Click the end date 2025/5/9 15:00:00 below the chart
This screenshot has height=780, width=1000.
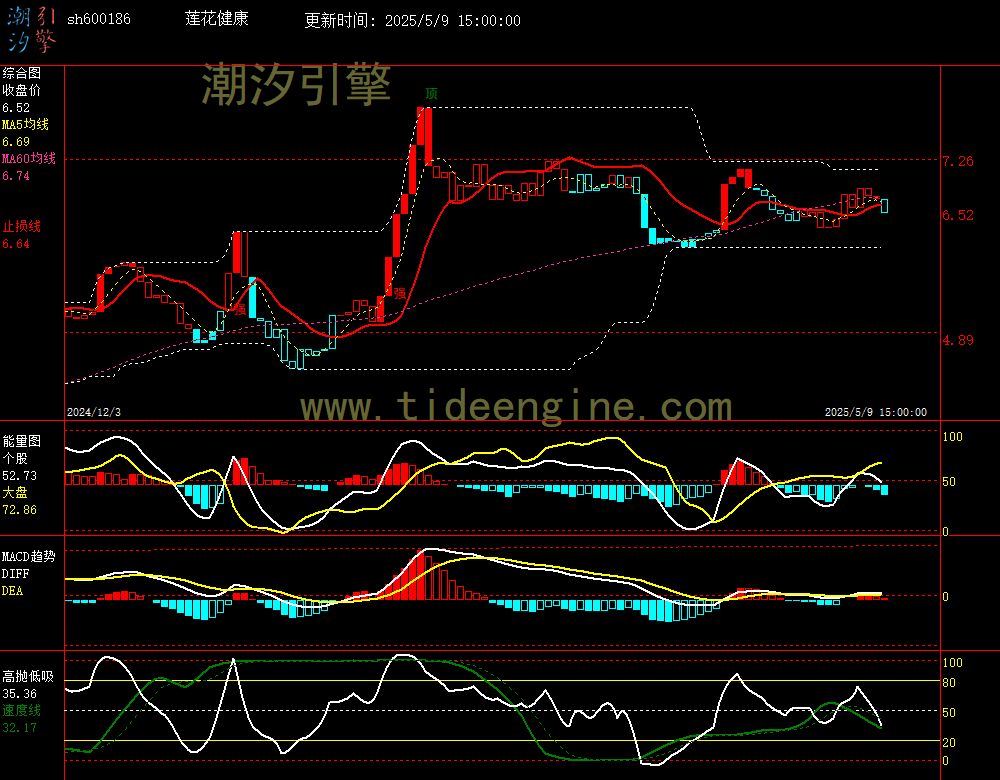tap(876, 412)
